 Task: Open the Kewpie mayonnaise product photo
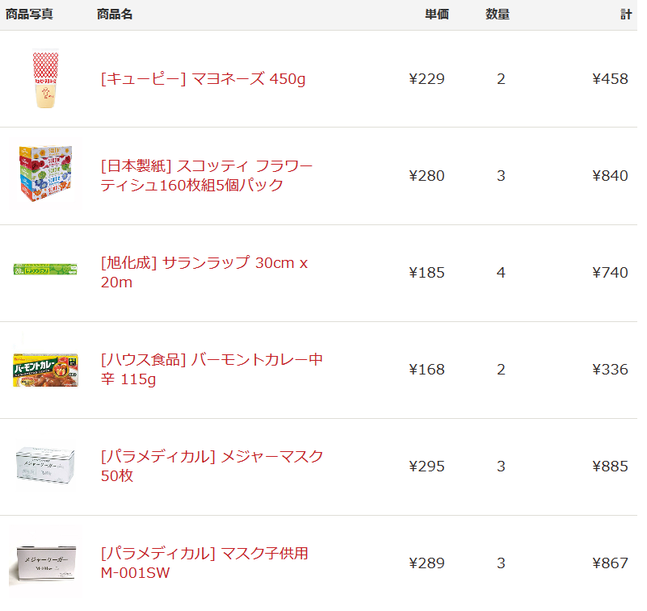[x=45, y=78]
